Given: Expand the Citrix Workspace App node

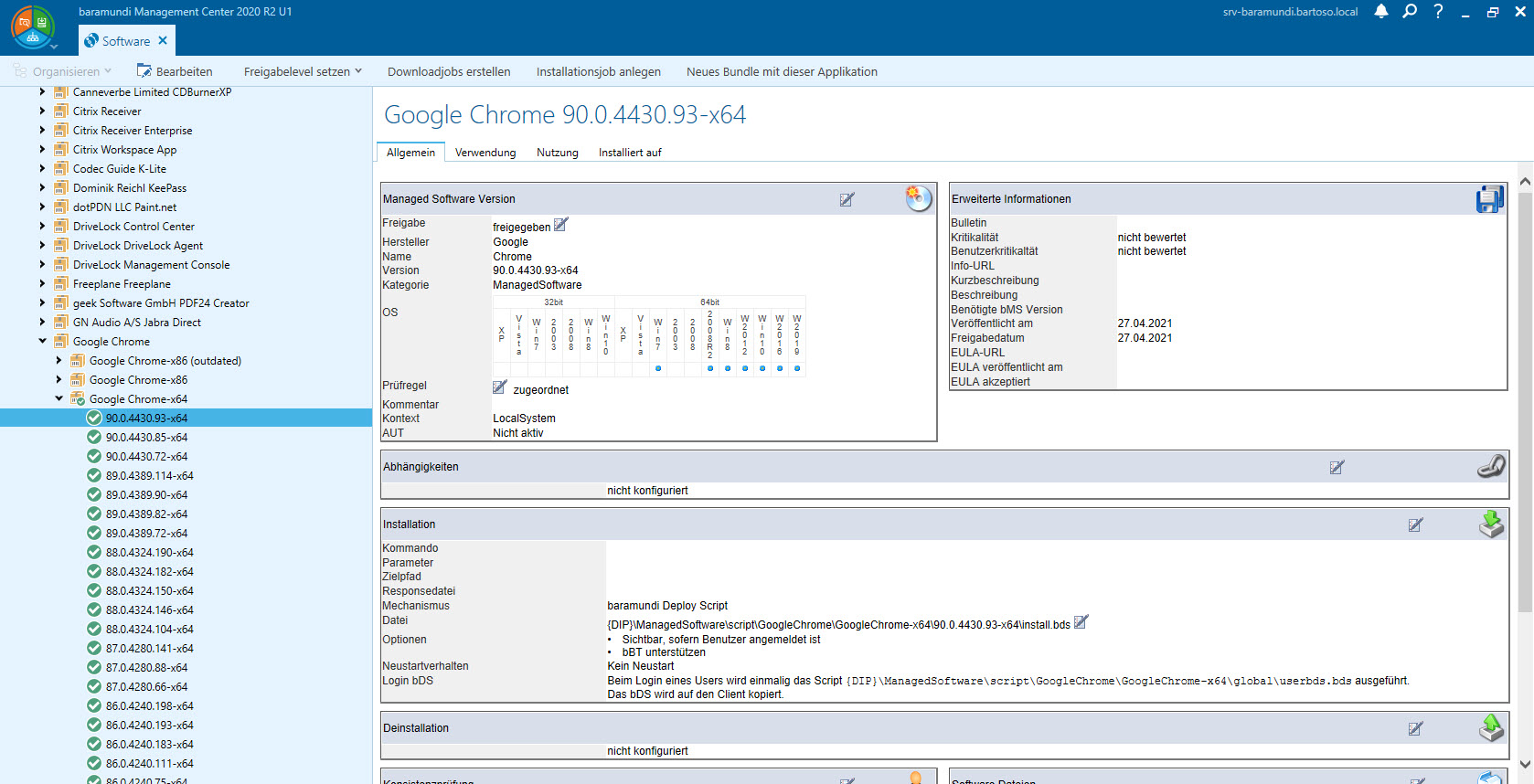Looking at the screenshot, I should (x=42, y=149).
